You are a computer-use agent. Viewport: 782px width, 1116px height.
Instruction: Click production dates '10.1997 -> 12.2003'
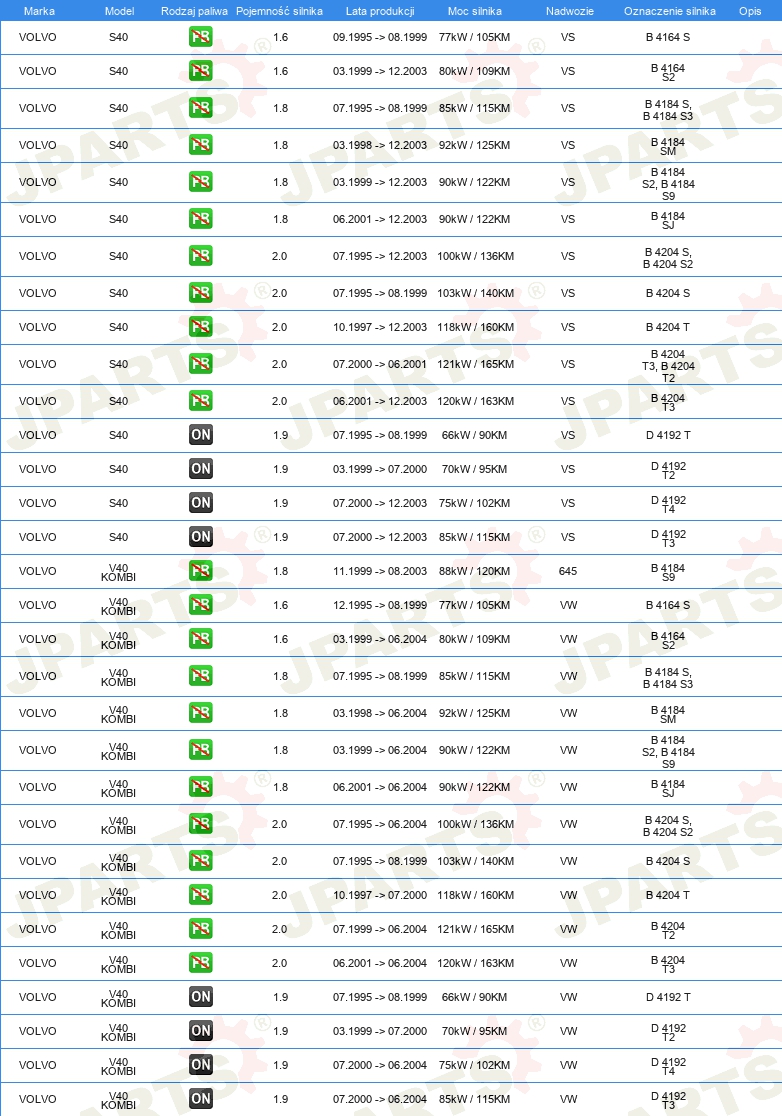click(x=380, y=327)
